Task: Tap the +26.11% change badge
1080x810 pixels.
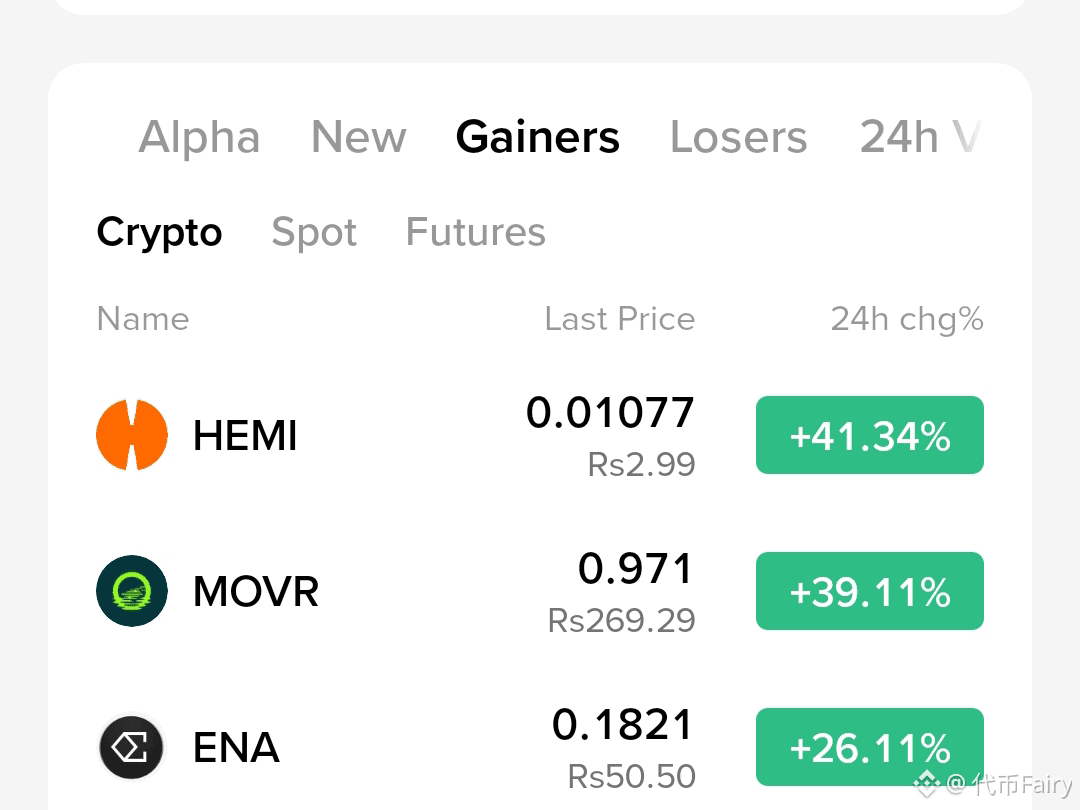Action: pyautogui.click(x=870, y=747)
